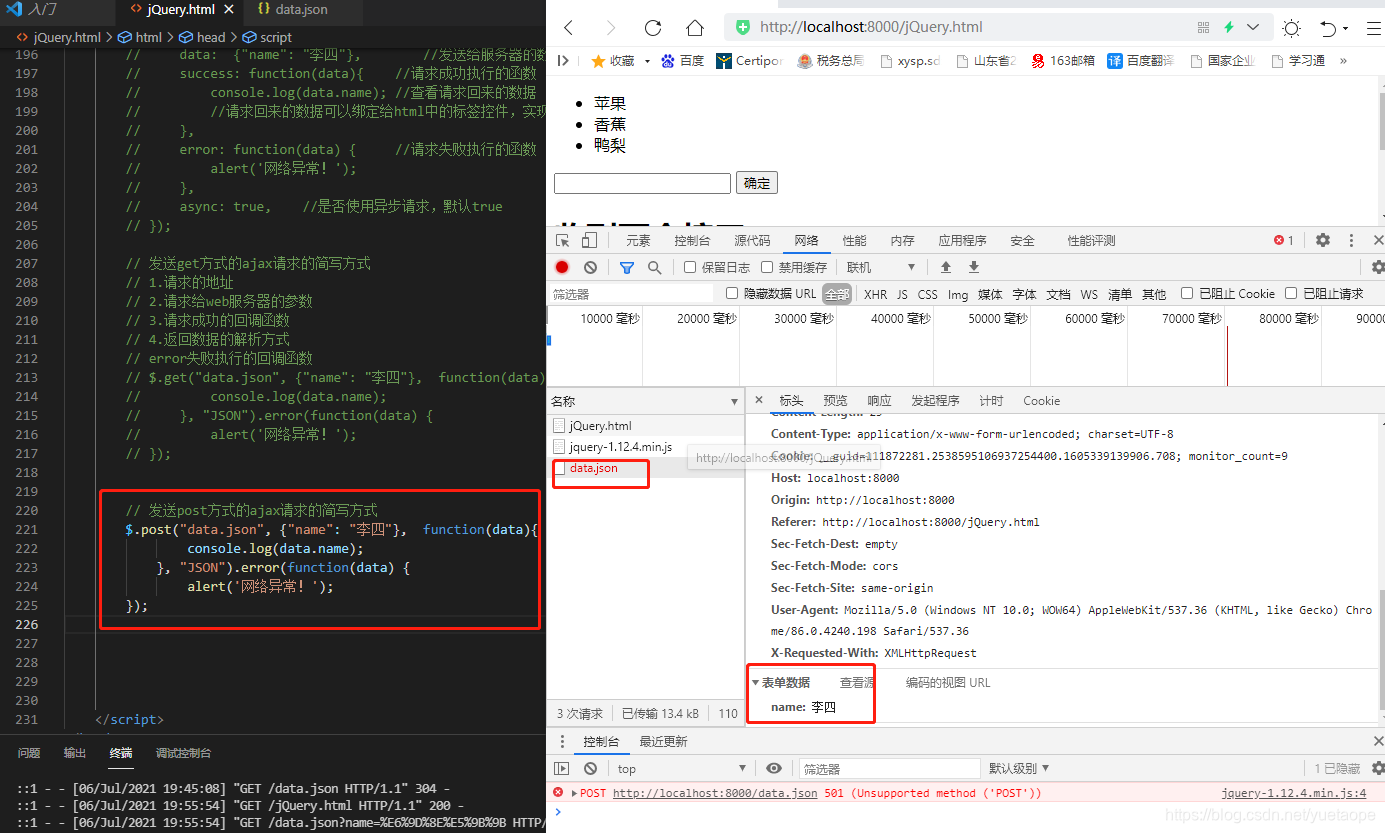This screenshot has width=1385, height=833.
Task: Open the 预览 Preview tab in request details
Action: [x=835, y=400]
